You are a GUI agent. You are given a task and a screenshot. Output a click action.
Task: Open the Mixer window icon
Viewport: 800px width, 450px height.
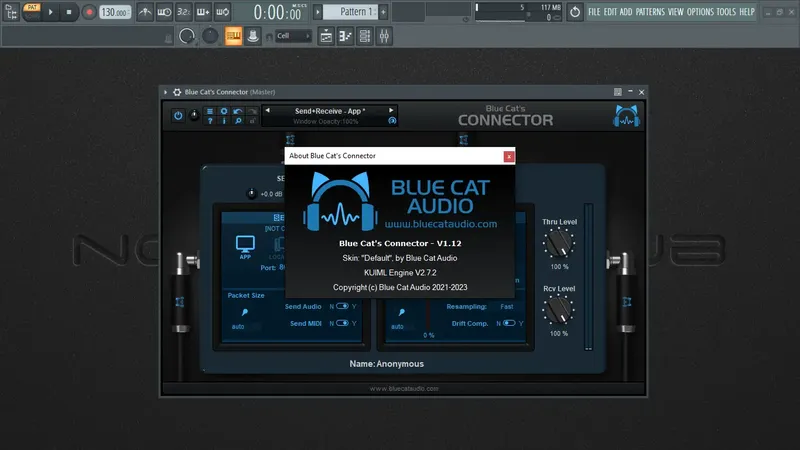384,36
